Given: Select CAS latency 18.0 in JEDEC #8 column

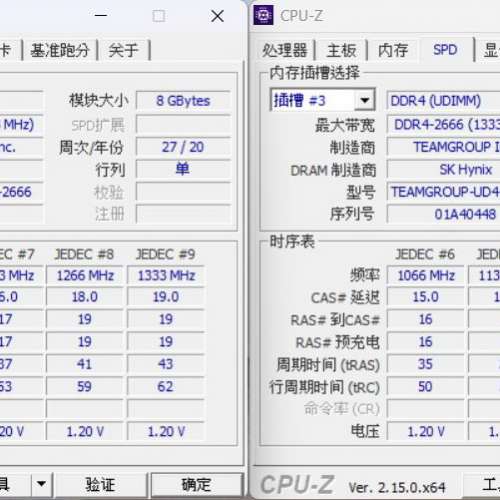Looking at the screenshot, I should click(85, 297).
